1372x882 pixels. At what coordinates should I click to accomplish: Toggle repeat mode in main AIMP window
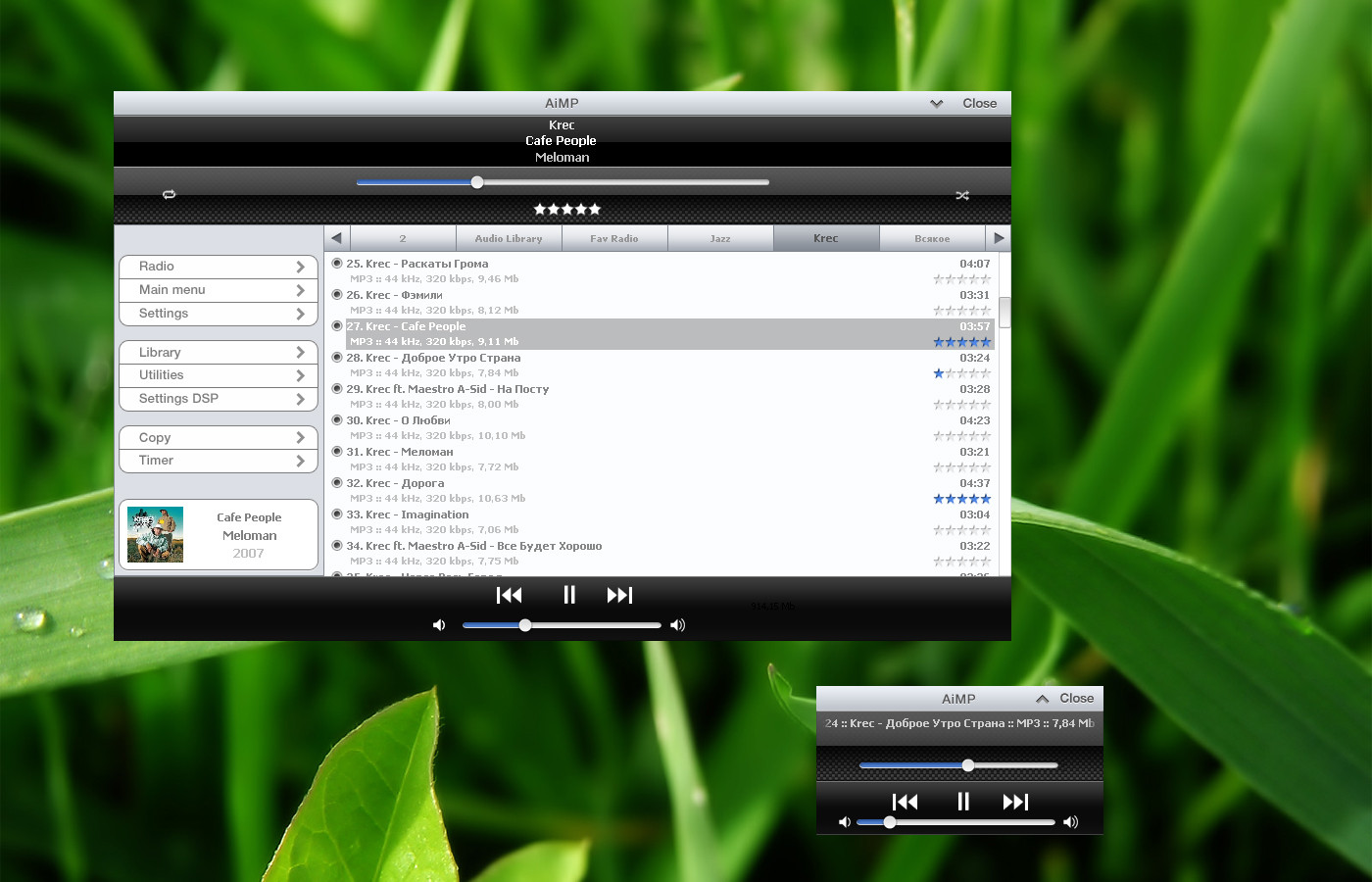(x=169, y=195)
